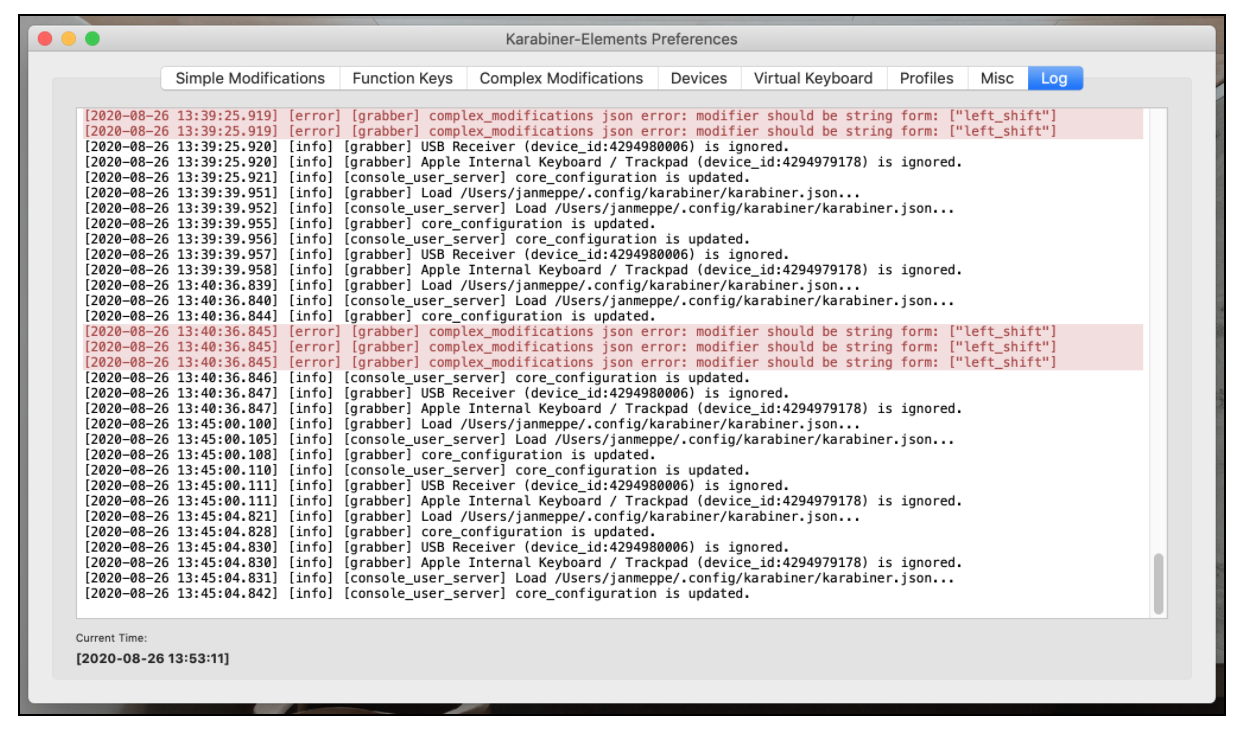Click Apple Internal Keyboard line at 13:39:39.958
The width and height of the screenshot is (1254, 730).
point(522,270)
